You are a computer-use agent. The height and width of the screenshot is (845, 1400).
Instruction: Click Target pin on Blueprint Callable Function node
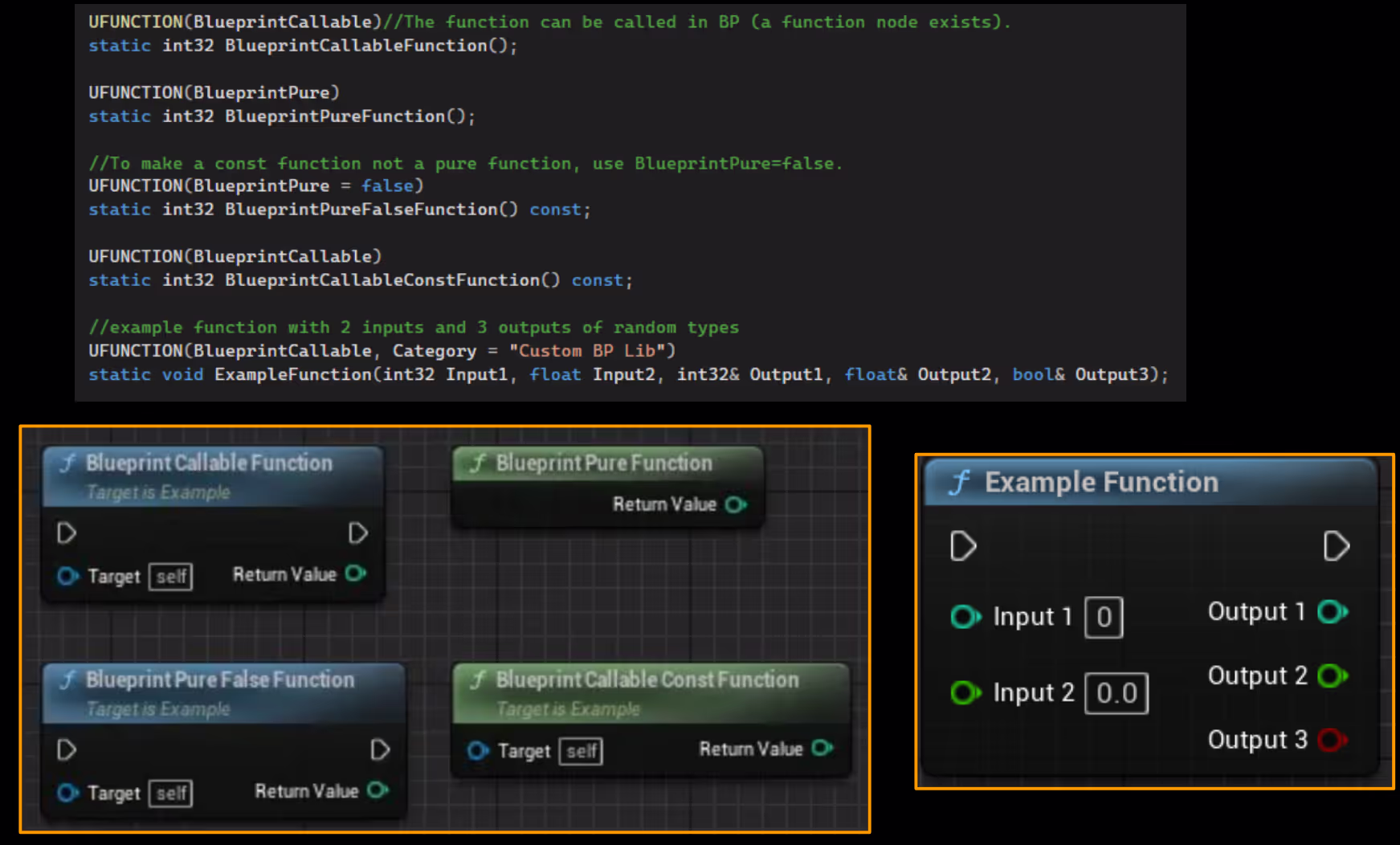[x=68, y=576]
